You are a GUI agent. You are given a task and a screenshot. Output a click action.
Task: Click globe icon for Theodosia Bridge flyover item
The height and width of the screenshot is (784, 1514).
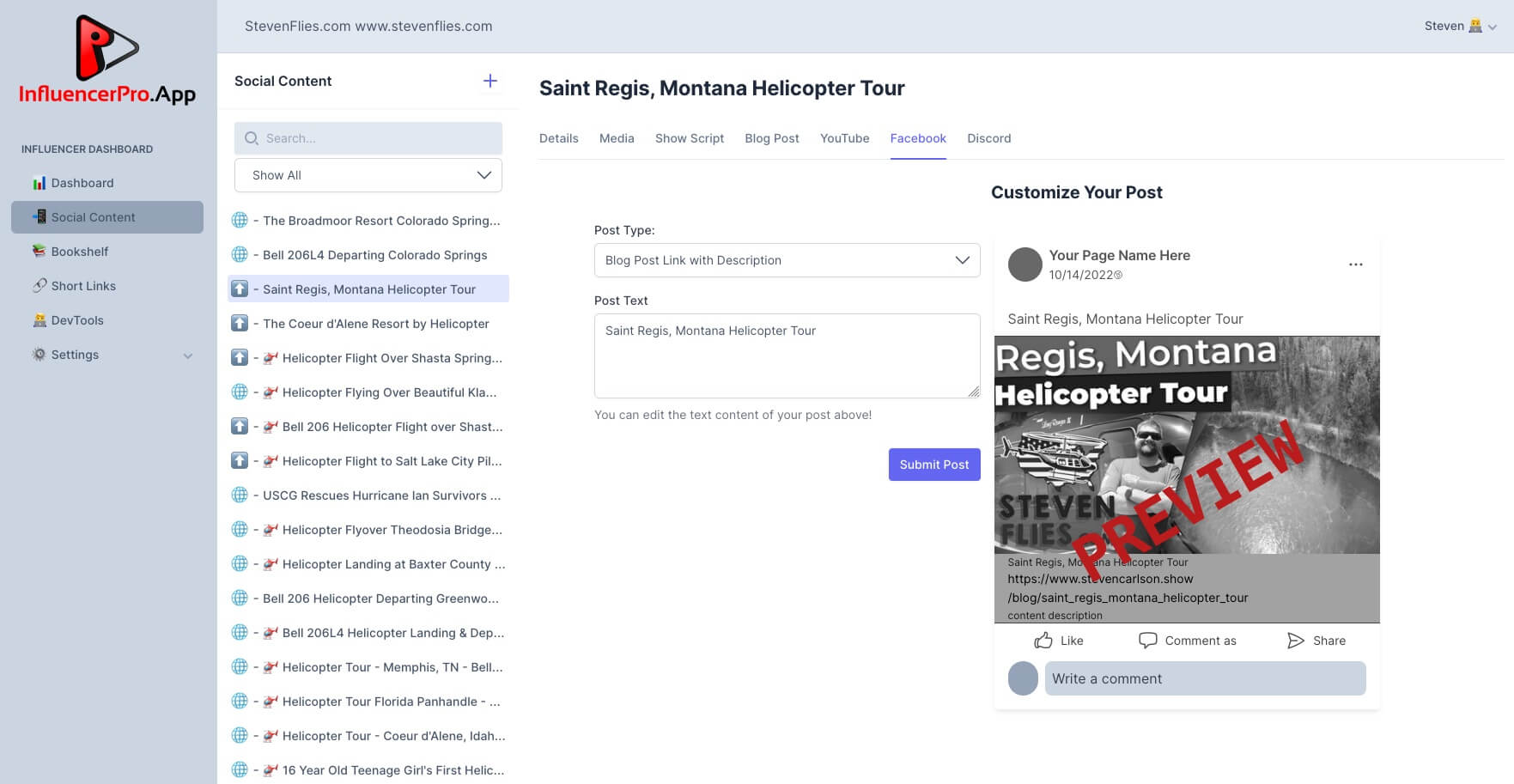pos(240,529)
